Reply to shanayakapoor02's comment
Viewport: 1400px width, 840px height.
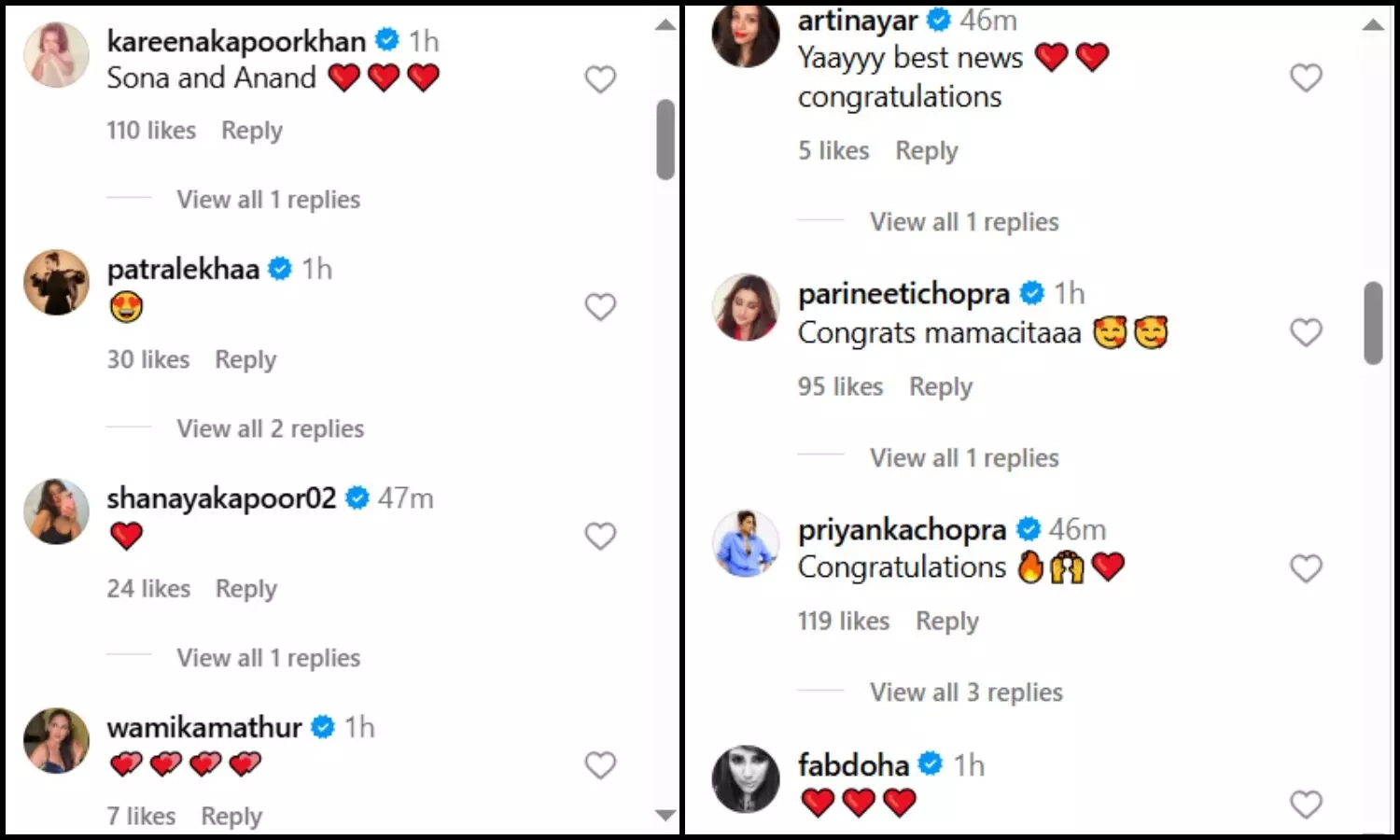point(246,589)
